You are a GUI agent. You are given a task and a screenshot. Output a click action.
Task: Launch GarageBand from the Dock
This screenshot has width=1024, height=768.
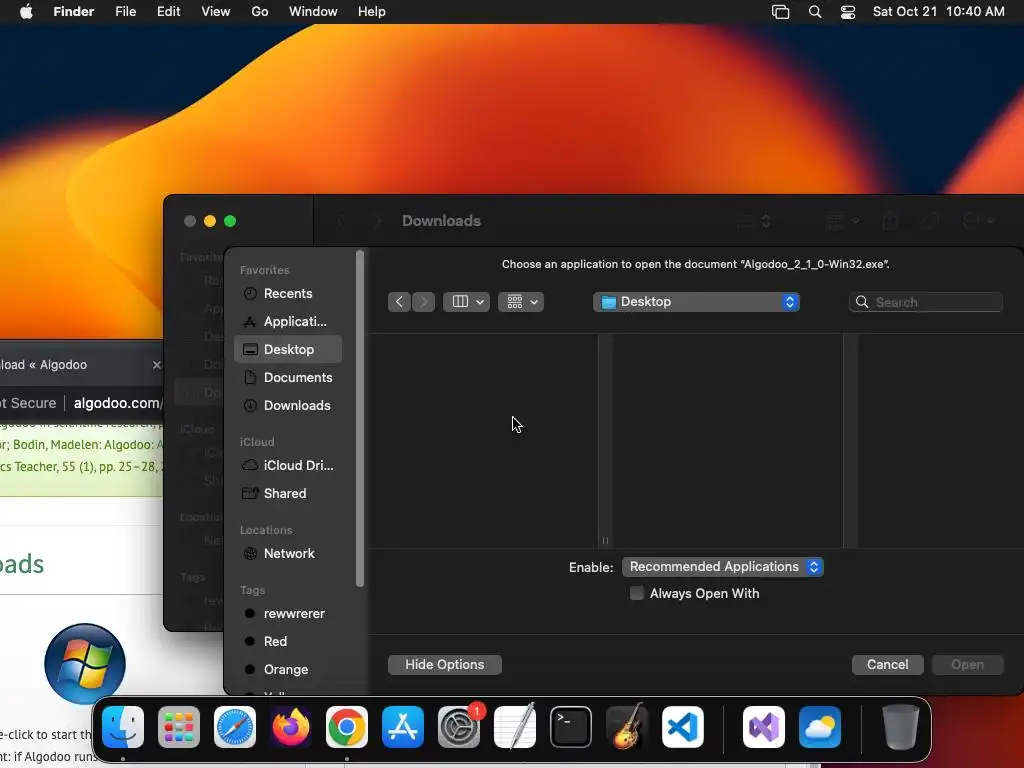627,727
